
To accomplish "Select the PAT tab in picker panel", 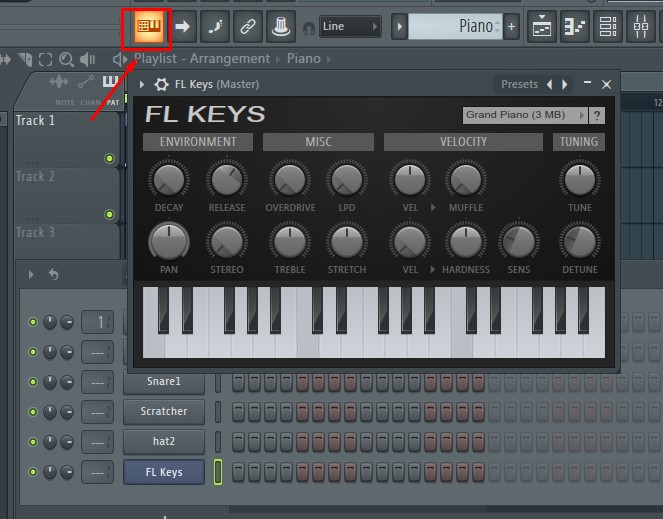I will point(113,102).
